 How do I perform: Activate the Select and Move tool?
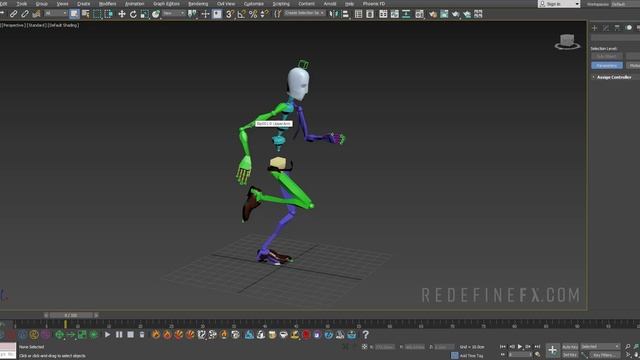[122, 14]
